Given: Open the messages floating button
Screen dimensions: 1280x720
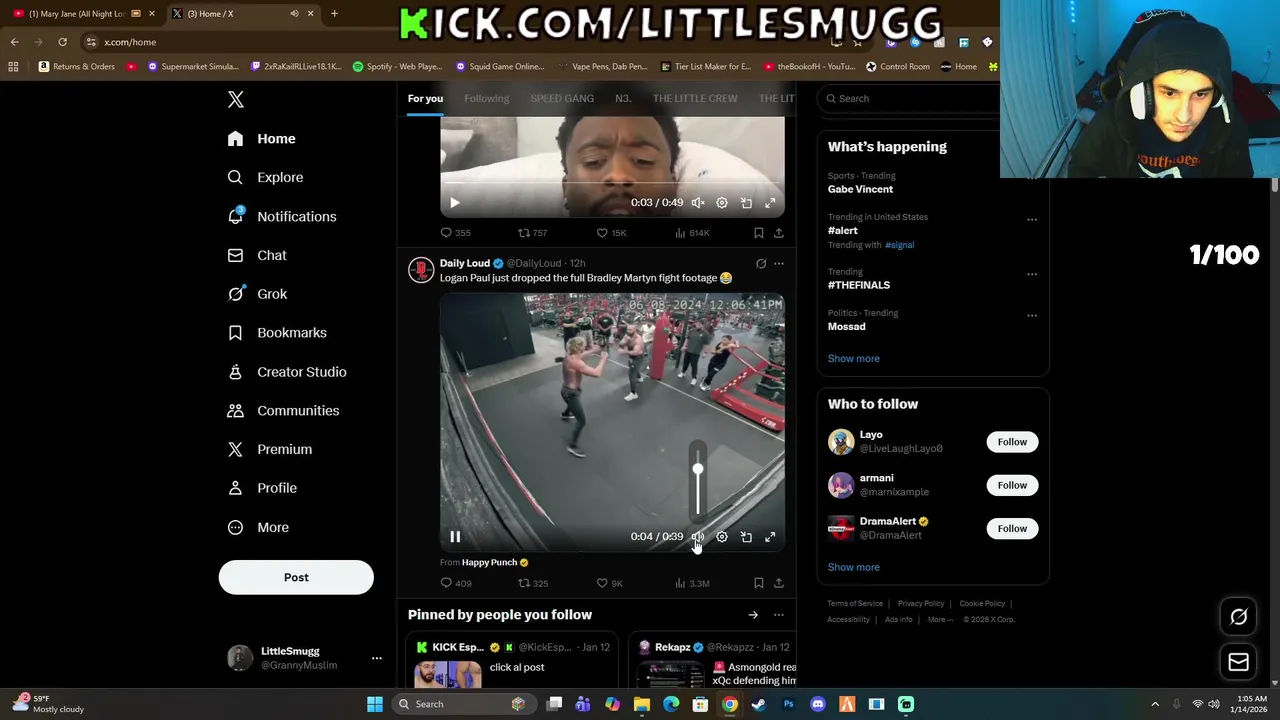Looking at the screenshot, I should [x=1238, y=661].
